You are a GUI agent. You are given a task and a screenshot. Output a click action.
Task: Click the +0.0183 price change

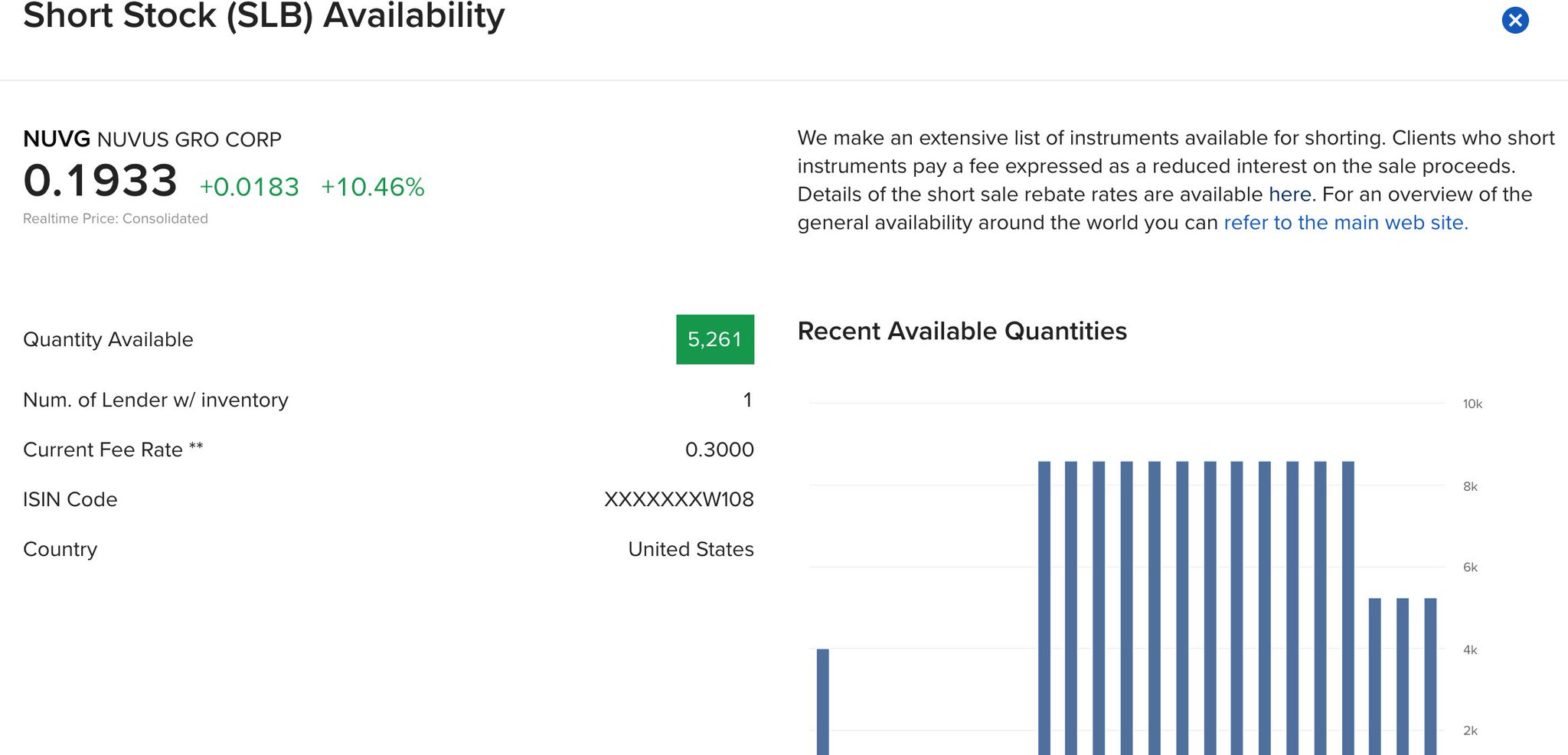(249, 187)
